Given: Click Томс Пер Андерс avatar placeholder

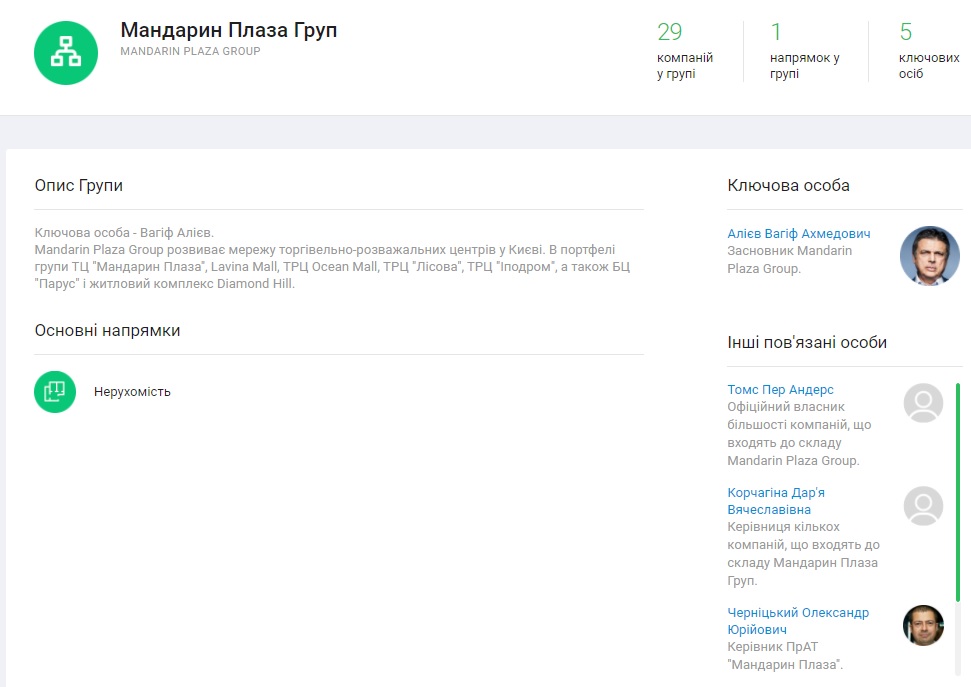Looking at the screenshot, I should (x=923, y=403).
